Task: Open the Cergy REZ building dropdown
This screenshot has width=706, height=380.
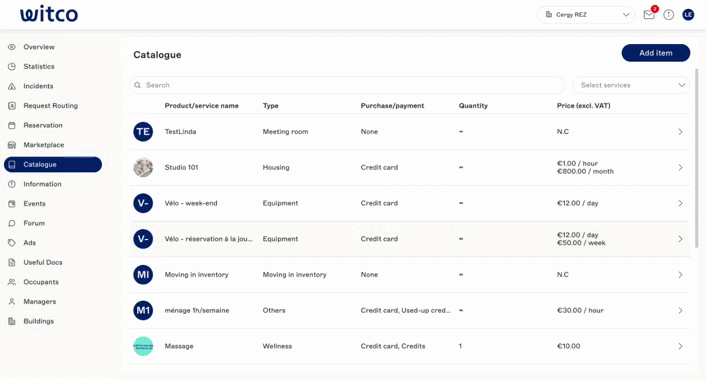Action: (586, 15)
